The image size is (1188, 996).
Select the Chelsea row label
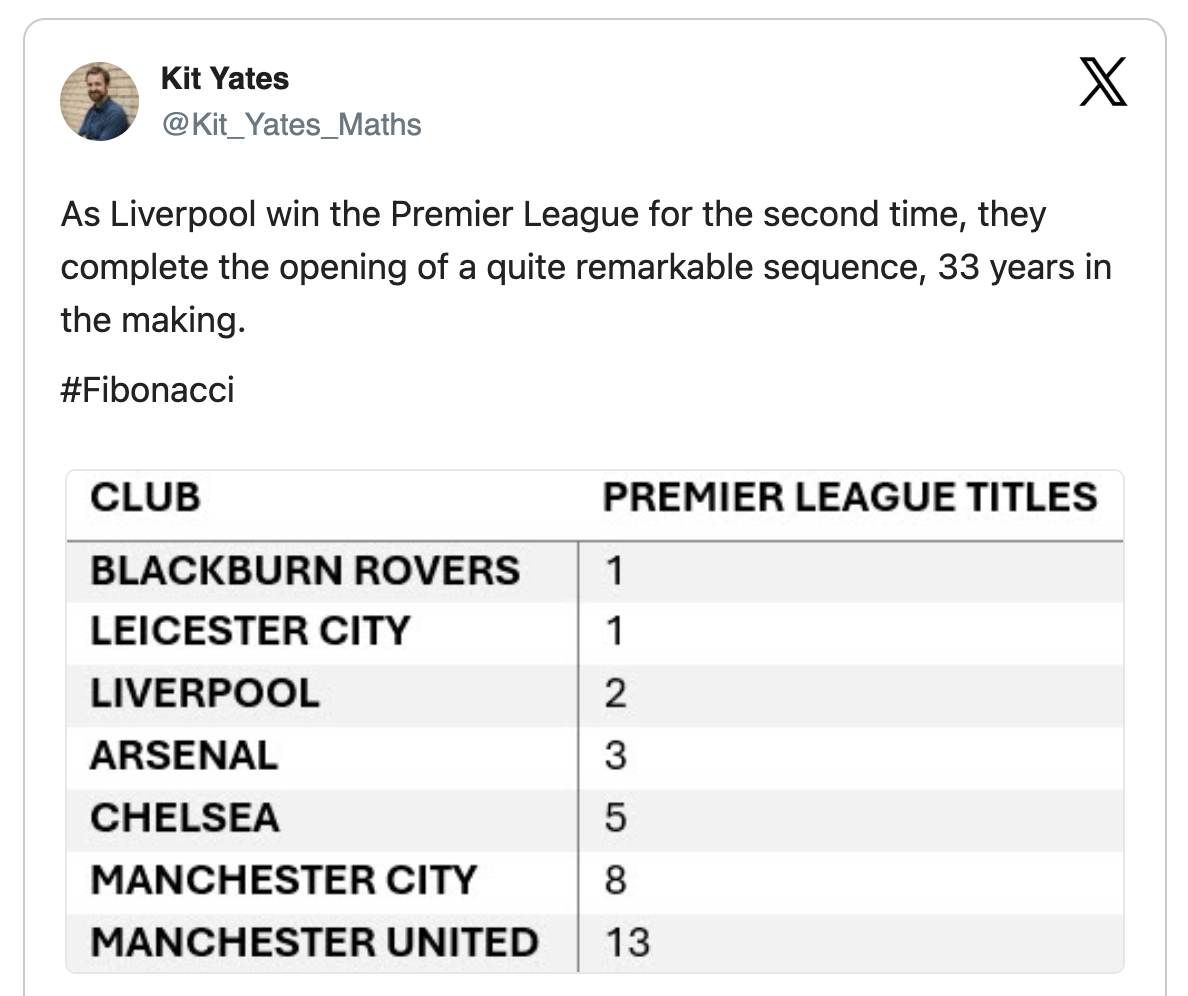pyautogui.click(x=185, y=818)
